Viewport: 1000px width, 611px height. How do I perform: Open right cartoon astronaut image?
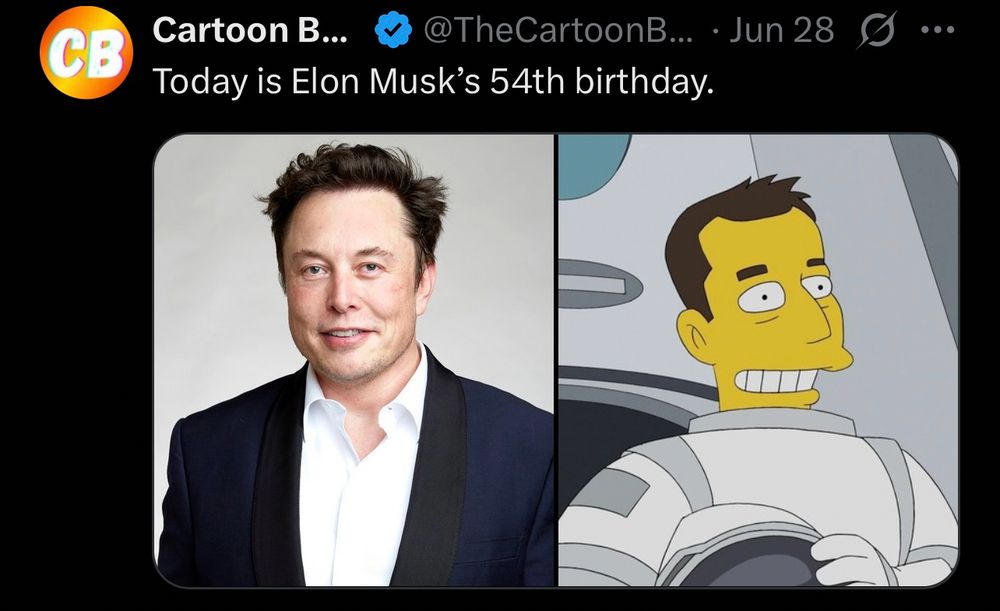[x=758, y=360]
